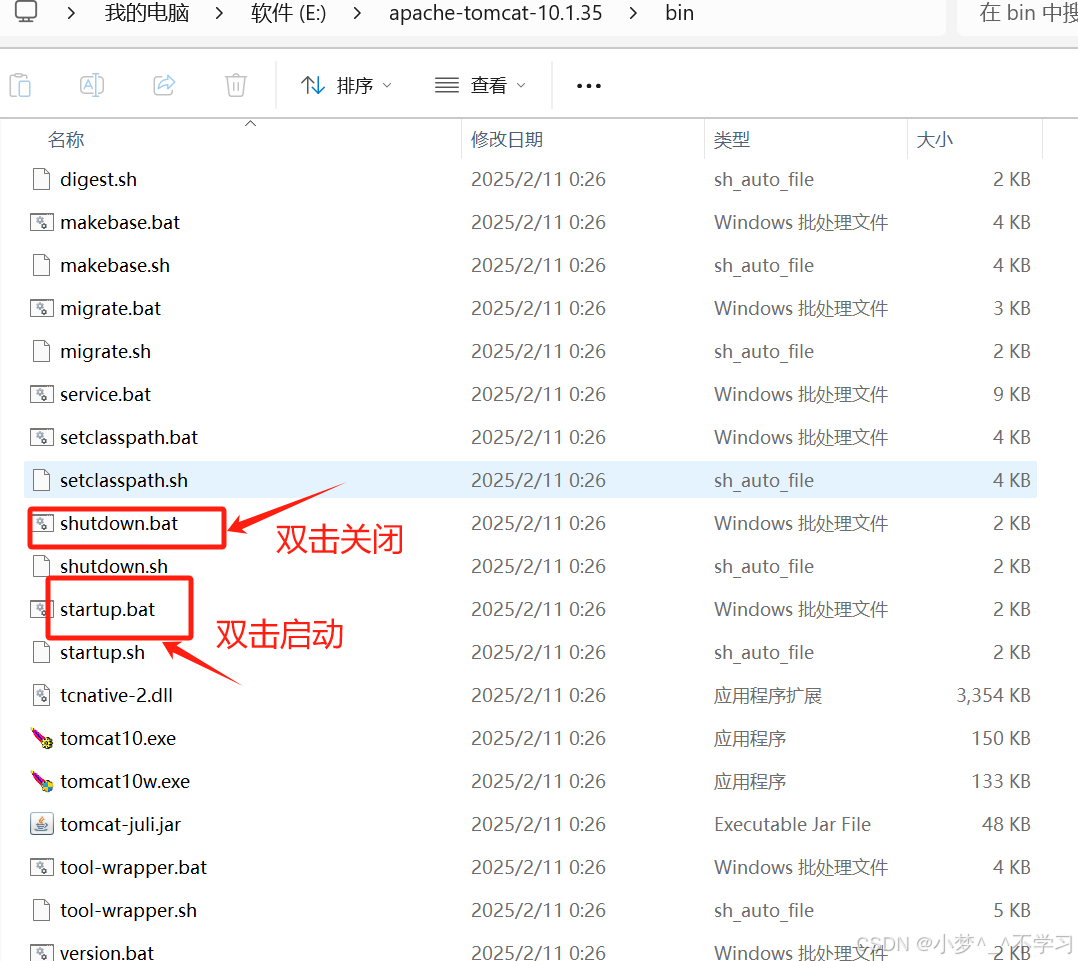Click the tomcat-juli.jar Java icon
The height and width of the screenshot is (961, 1078).
point(42,824)
